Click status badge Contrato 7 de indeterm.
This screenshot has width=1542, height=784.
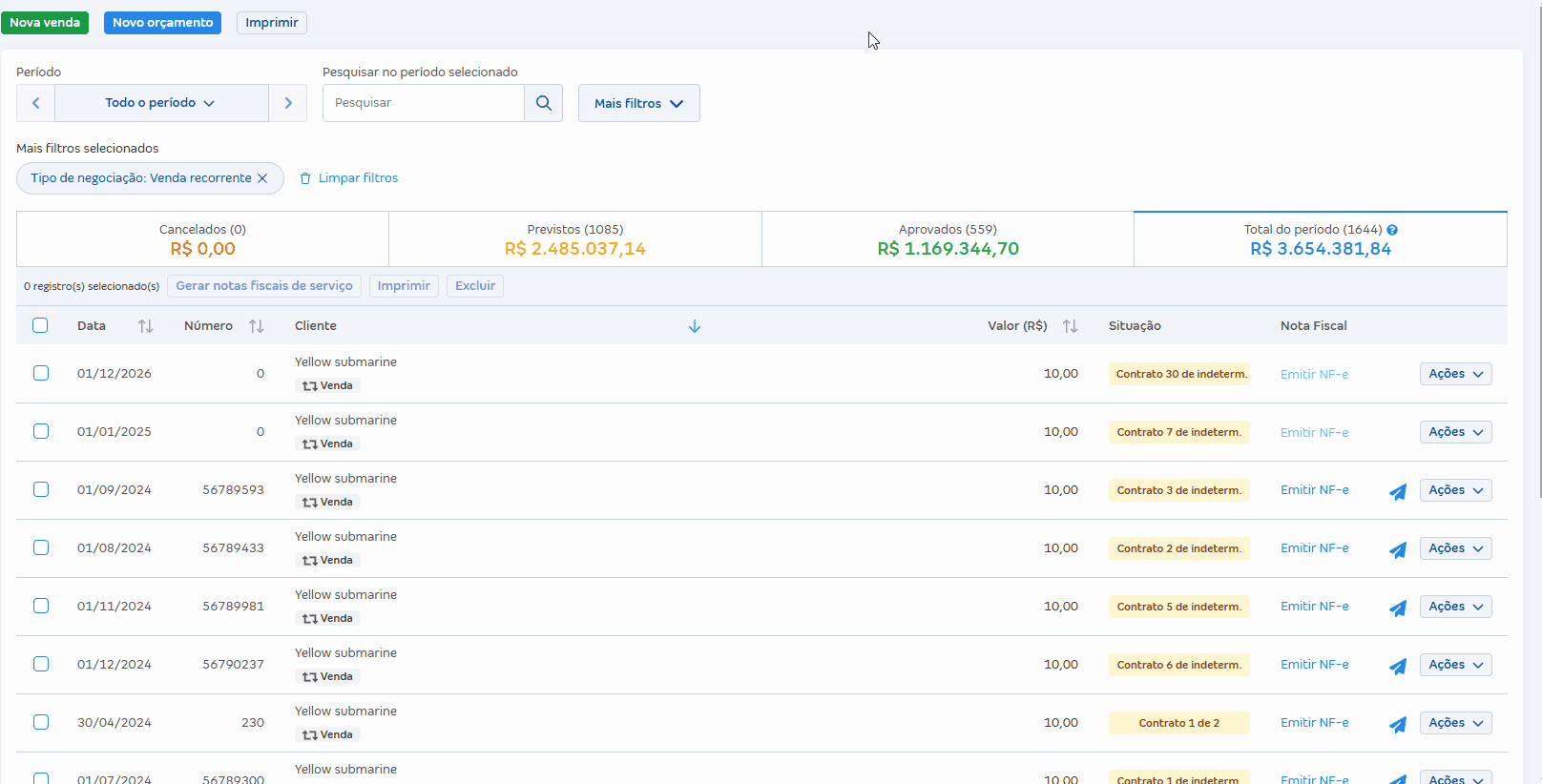pyautogui.click(x=1179, y=432)
